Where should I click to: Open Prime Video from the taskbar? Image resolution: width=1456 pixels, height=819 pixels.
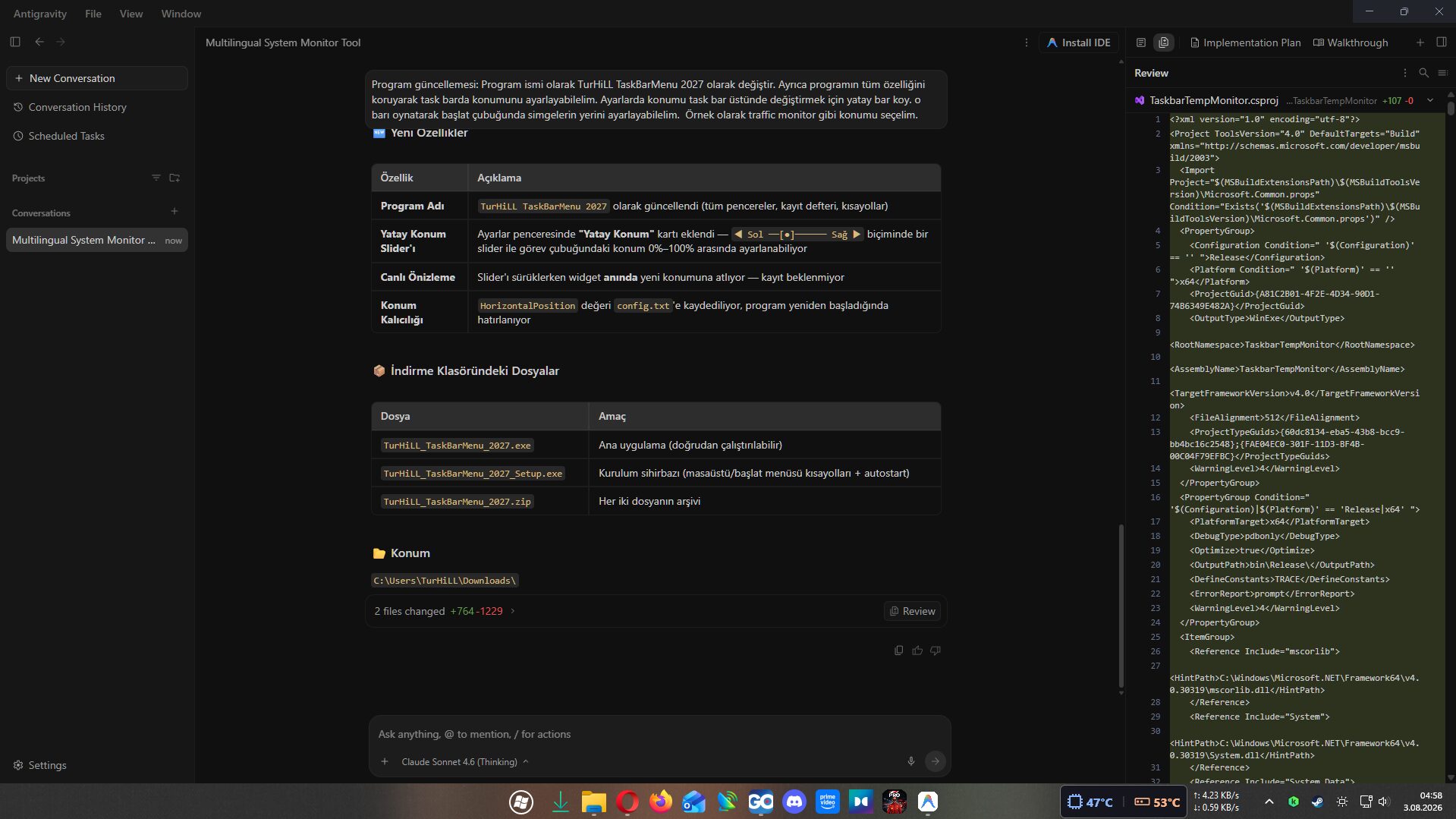[x=828, y=802]
